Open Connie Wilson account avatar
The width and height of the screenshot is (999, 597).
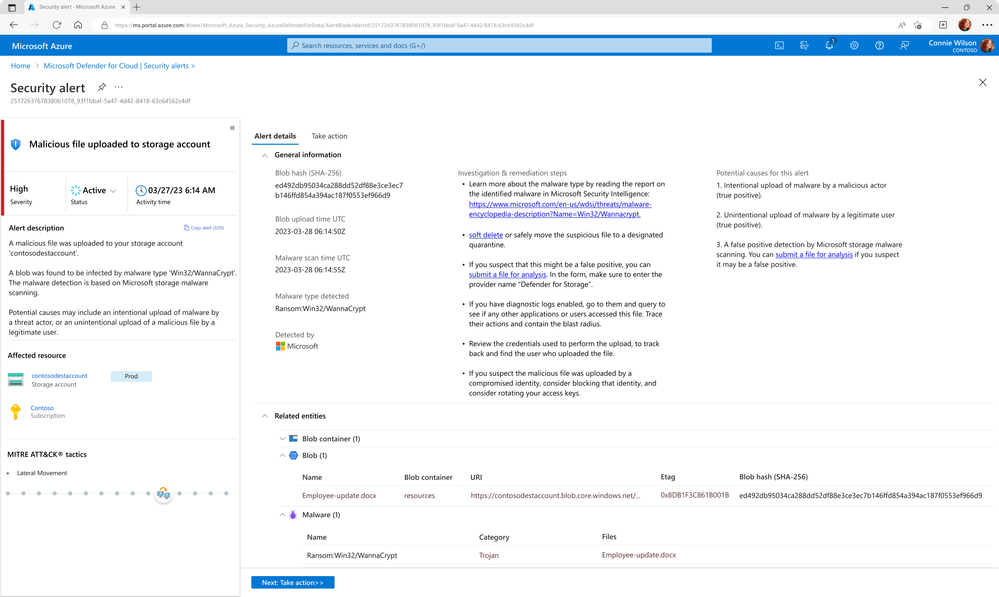[987, 45]
